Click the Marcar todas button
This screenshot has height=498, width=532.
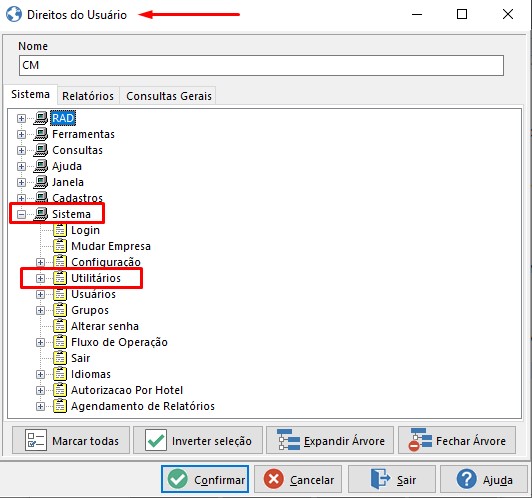[x=71, y=440]
